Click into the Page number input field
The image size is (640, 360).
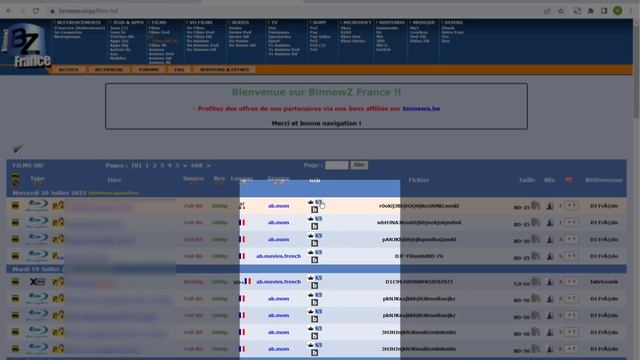click(337, 165)
